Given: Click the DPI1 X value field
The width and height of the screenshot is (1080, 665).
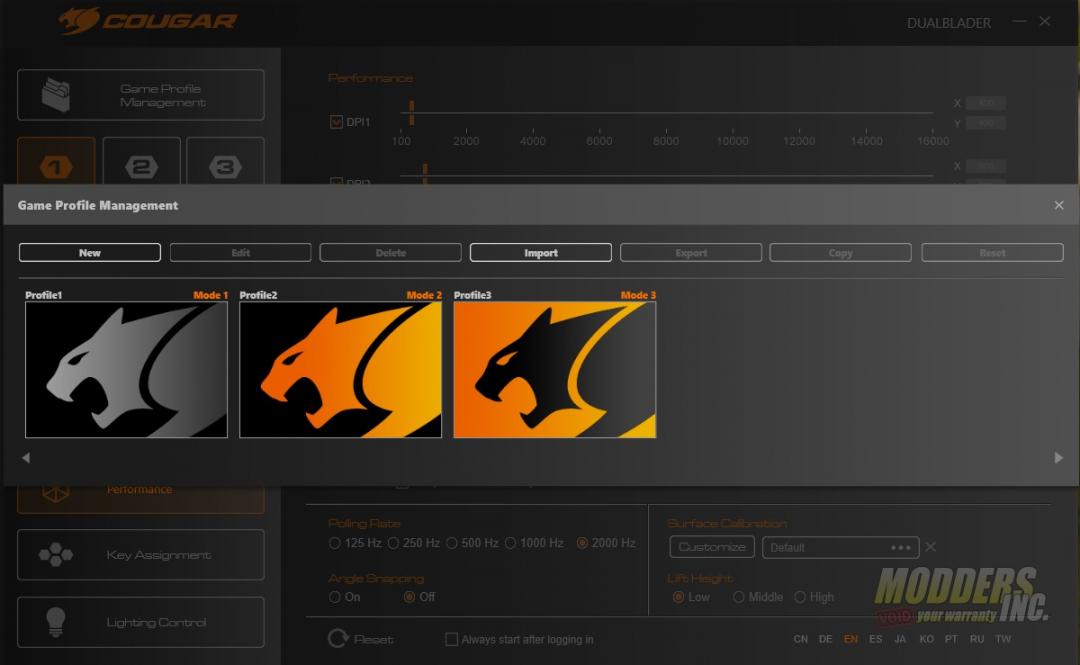Looking at the screenshot, I should (x=986, y=103).
